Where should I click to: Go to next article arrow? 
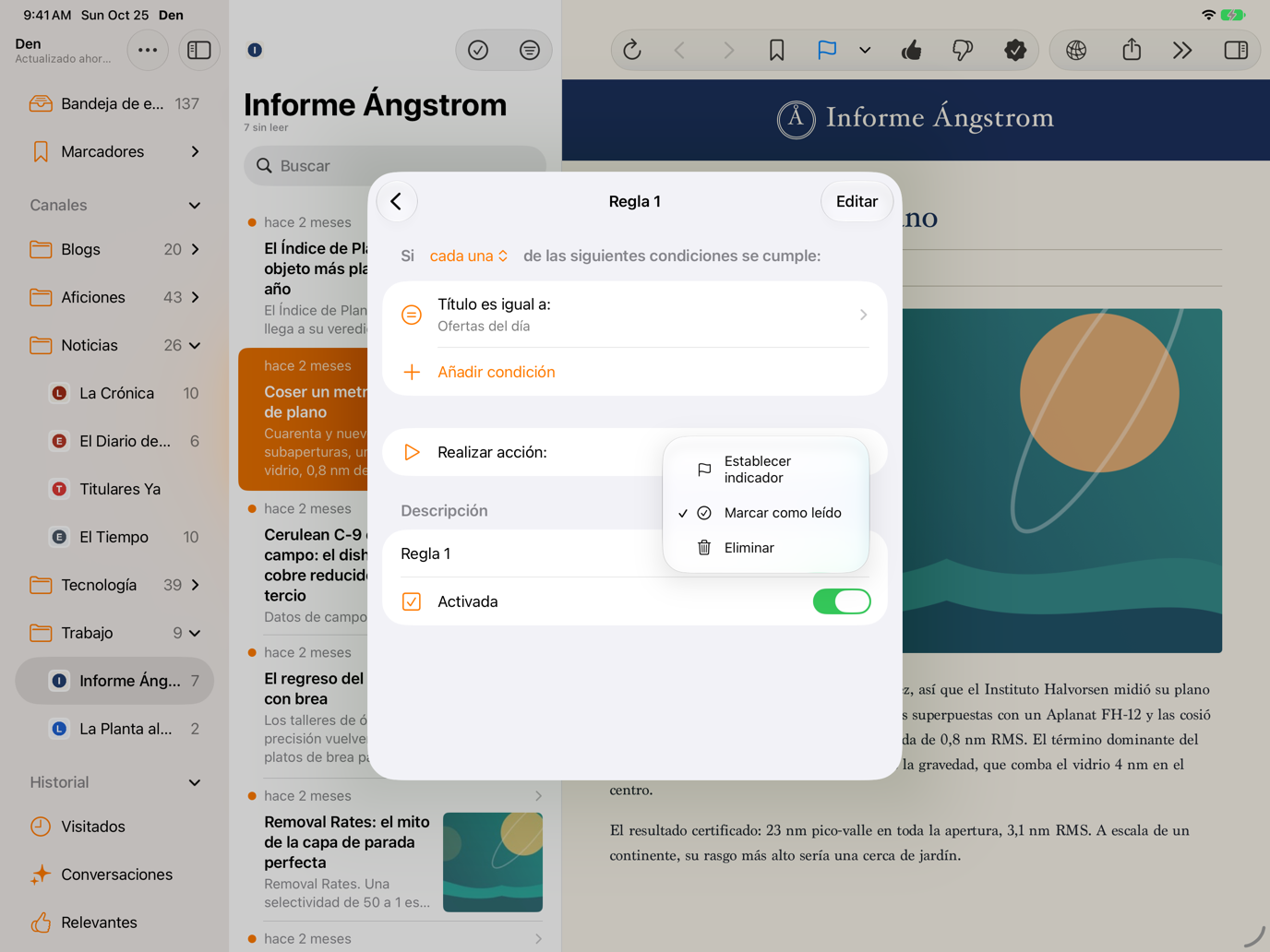pyautogui.click(x=728, y=50)
